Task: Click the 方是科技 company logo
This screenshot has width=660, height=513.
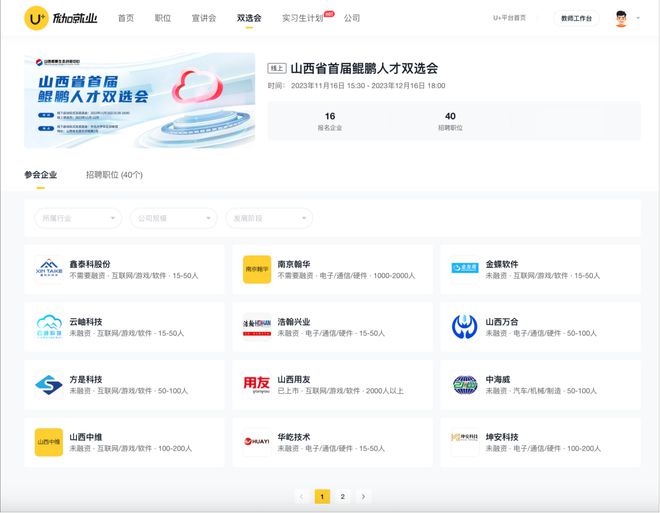Action: (49, 385)
